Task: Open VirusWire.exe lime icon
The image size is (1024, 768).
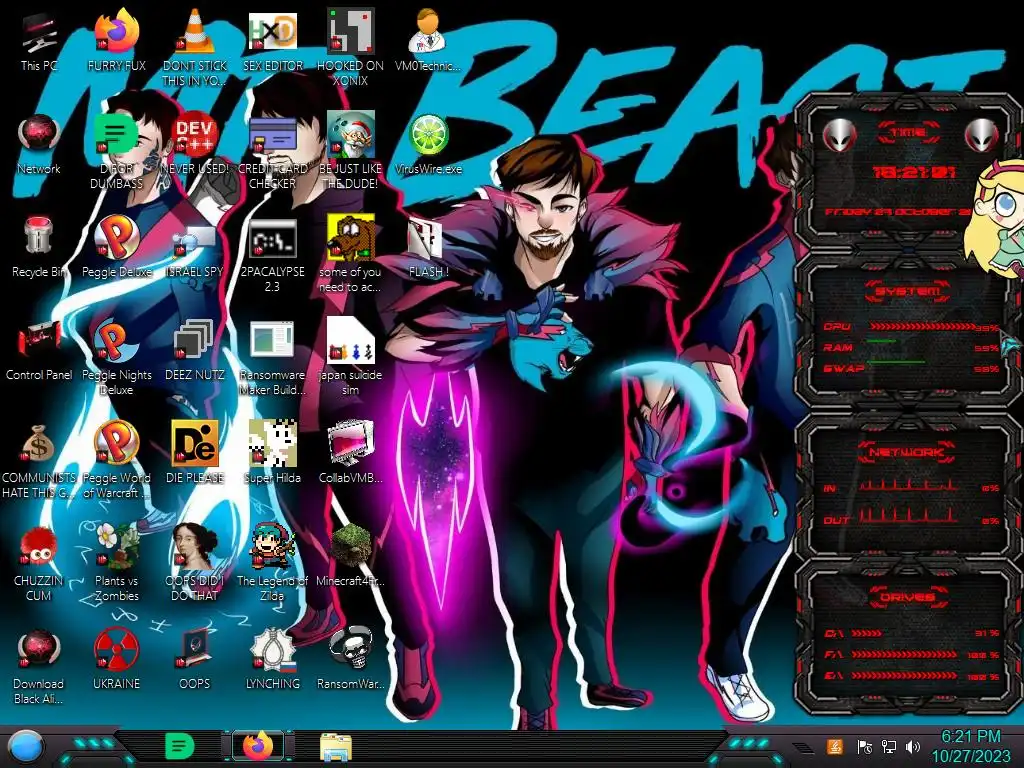Action: 428,145
